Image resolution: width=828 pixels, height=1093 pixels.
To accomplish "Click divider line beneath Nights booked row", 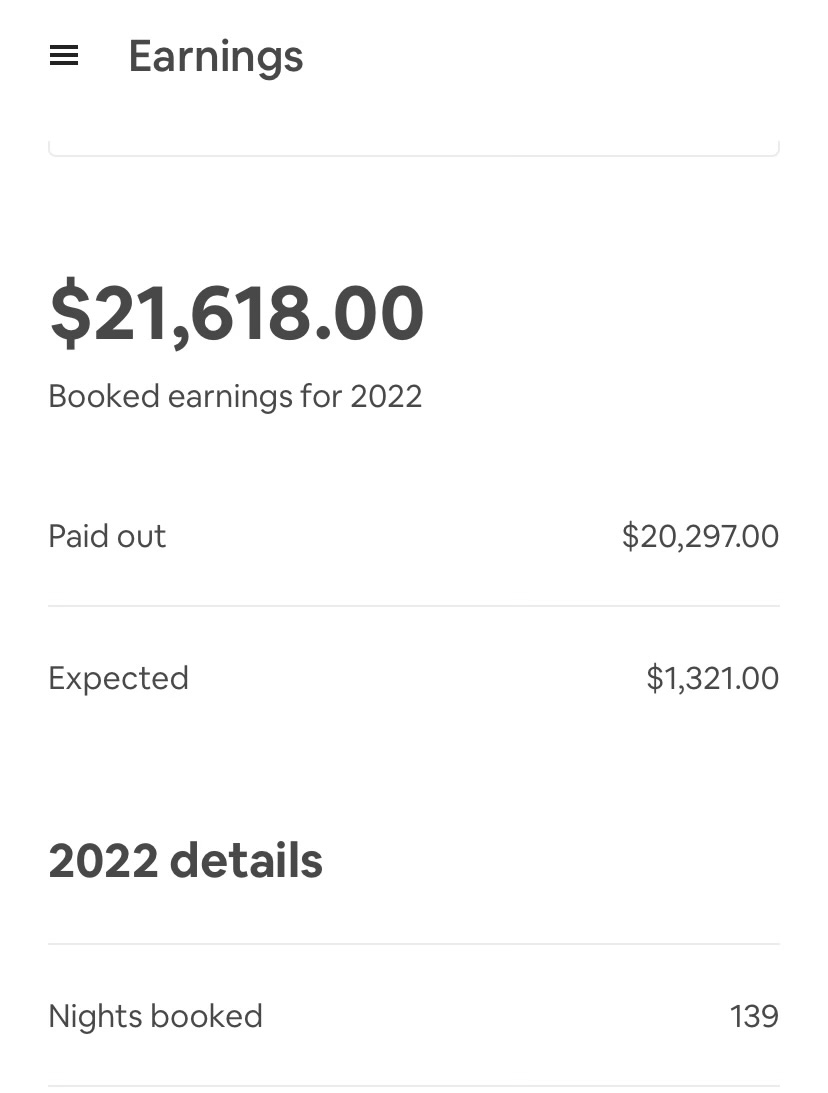I will (x=414, y=1086).
